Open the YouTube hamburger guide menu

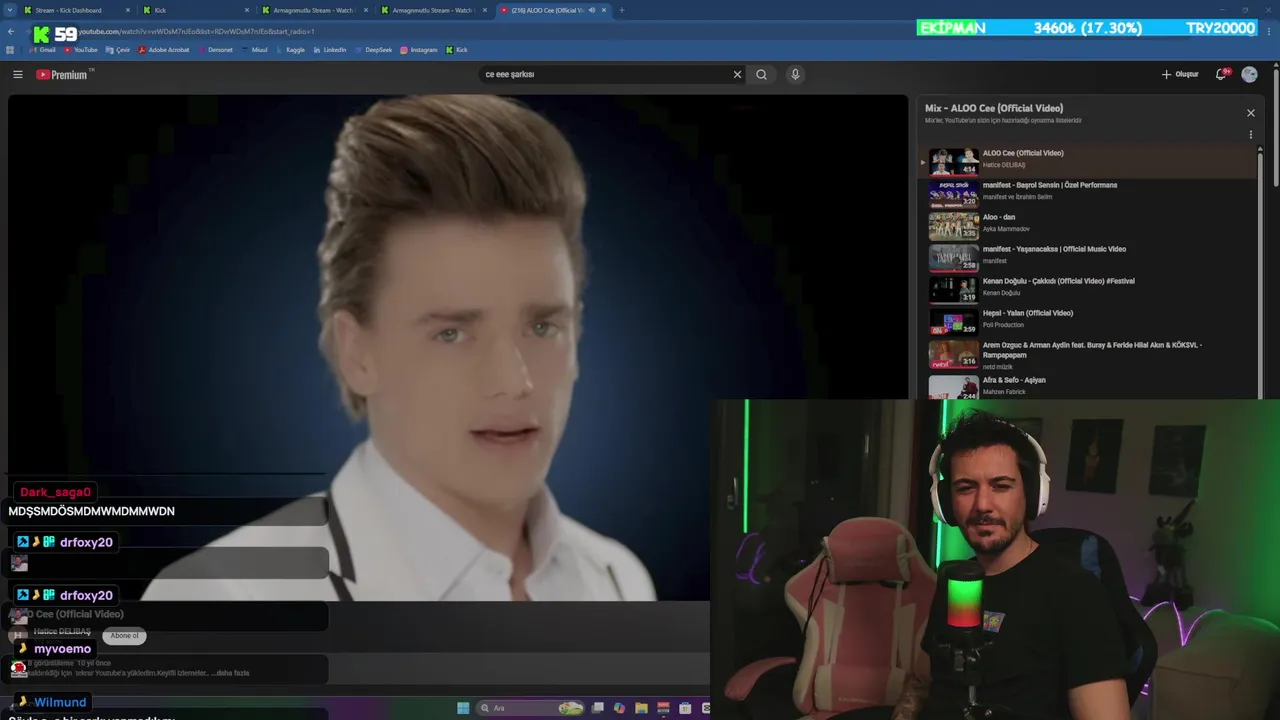[x=17, y=74]
